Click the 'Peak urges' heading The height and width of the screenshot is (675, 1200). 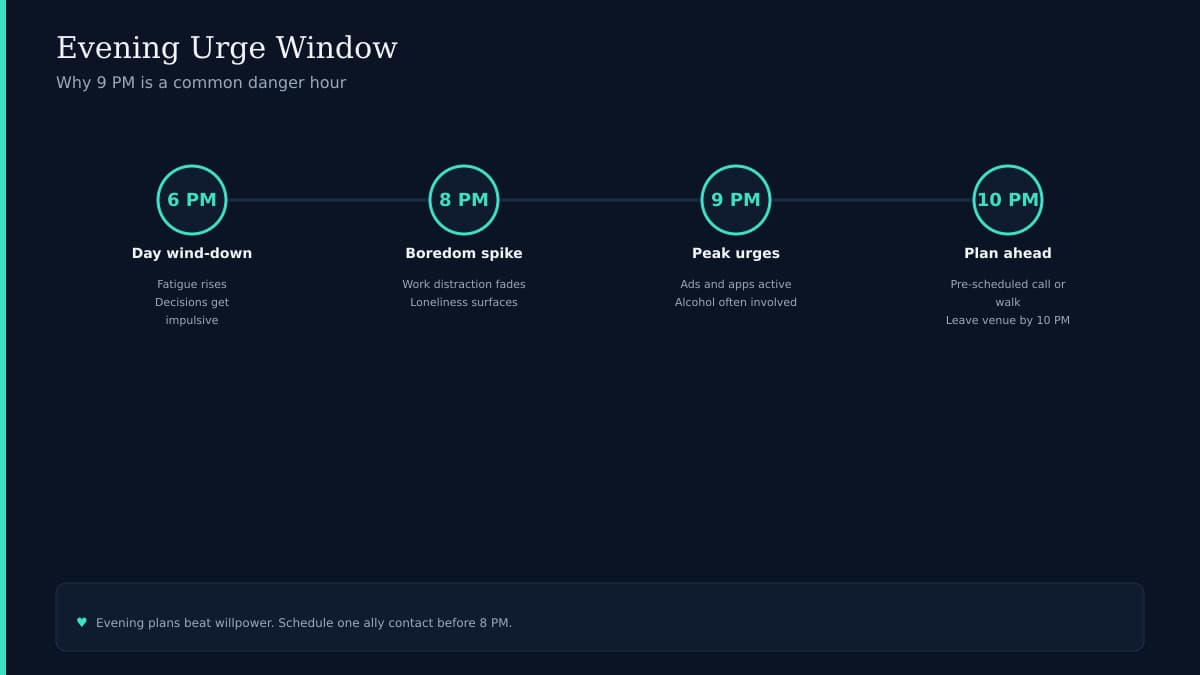736,253
